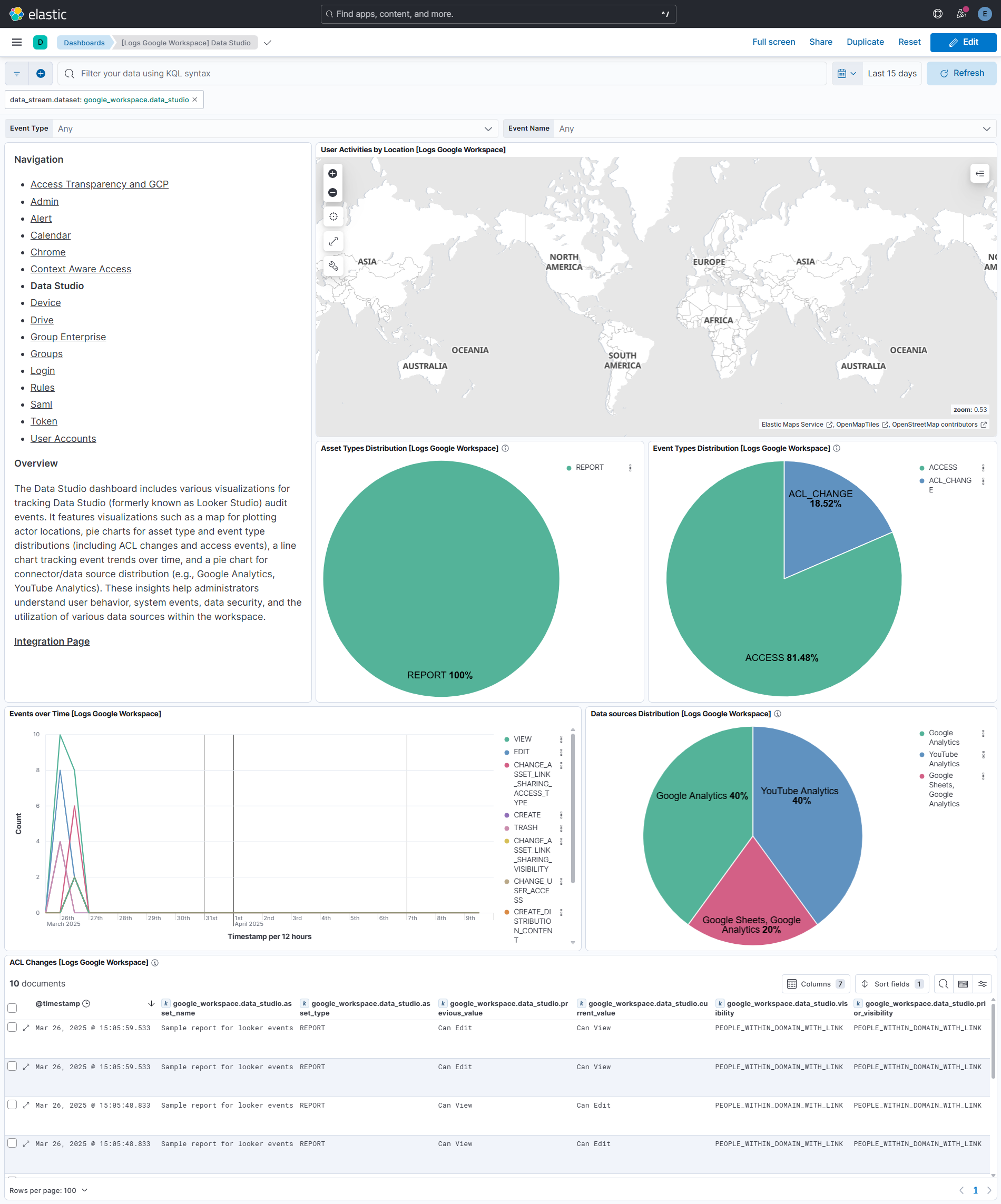Image resolution: width=1001 pixels, height=1204 pixels.
Task: Select the map fit-to-data crosshair tool
Action: (x=333, y=216)
